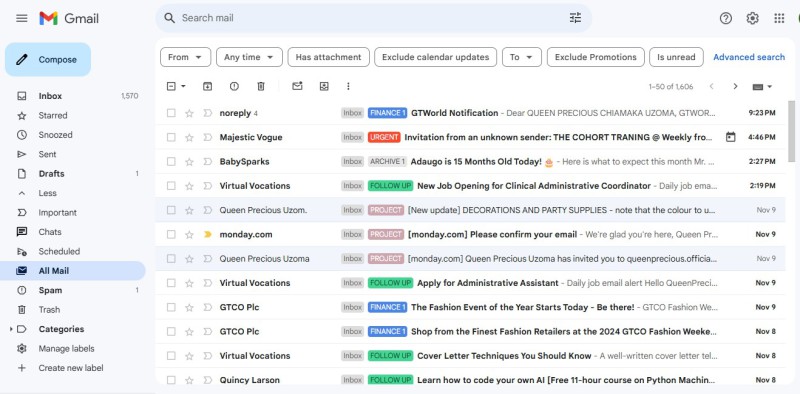Open the input tools keyboard dropdown
800x394 pixels.
pyautogui.click(x=763, y=87)
